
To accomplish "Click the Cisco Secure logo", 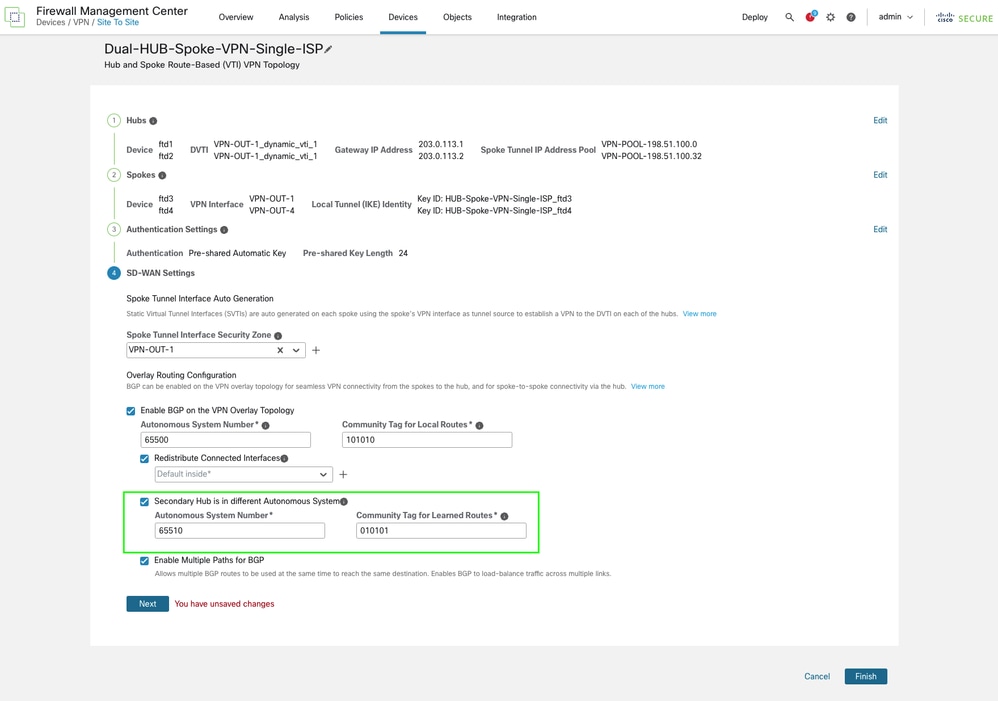I will (x=964, y=18).
